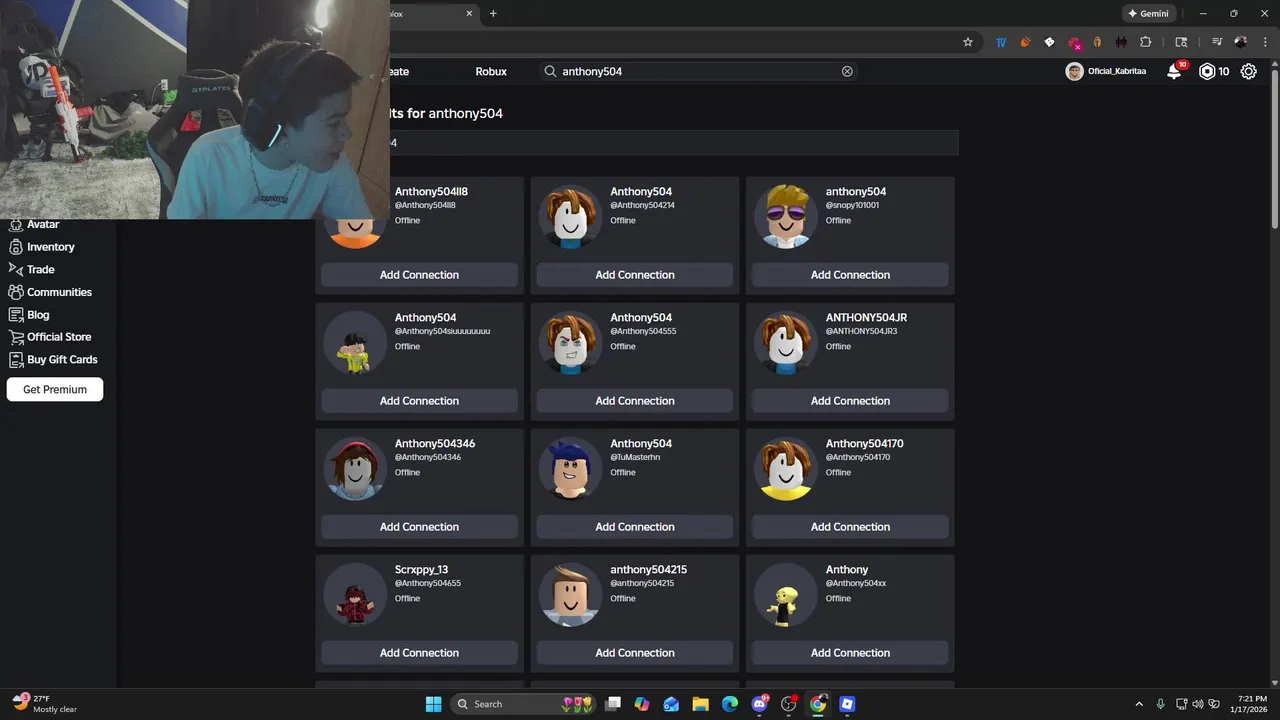Open OBS Studio on the taskbar

click(789, 704)
